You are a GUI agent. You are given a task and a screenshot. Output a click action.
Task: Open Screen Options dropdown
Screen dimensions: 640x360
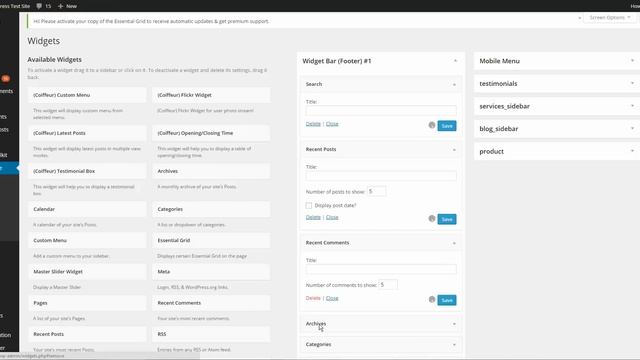(609, 18)
